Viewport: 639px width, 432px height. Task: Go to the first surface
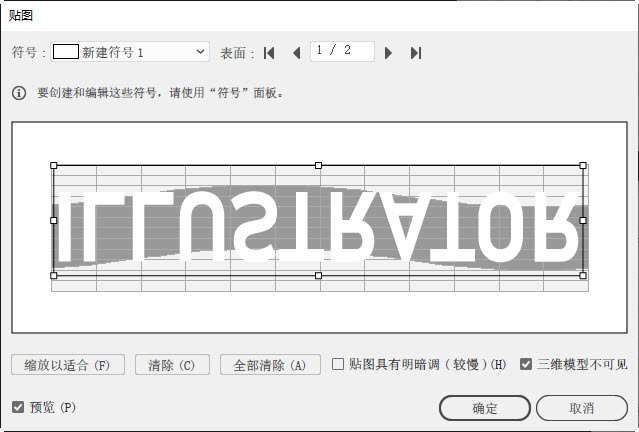pos(269,53)
